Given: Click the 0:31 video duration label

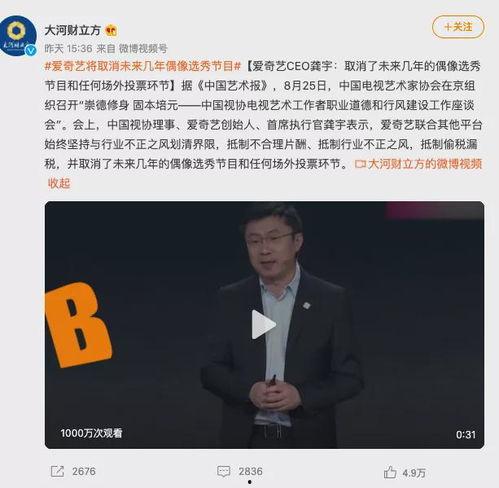Looking at the screenshot, I should (466, 435).
